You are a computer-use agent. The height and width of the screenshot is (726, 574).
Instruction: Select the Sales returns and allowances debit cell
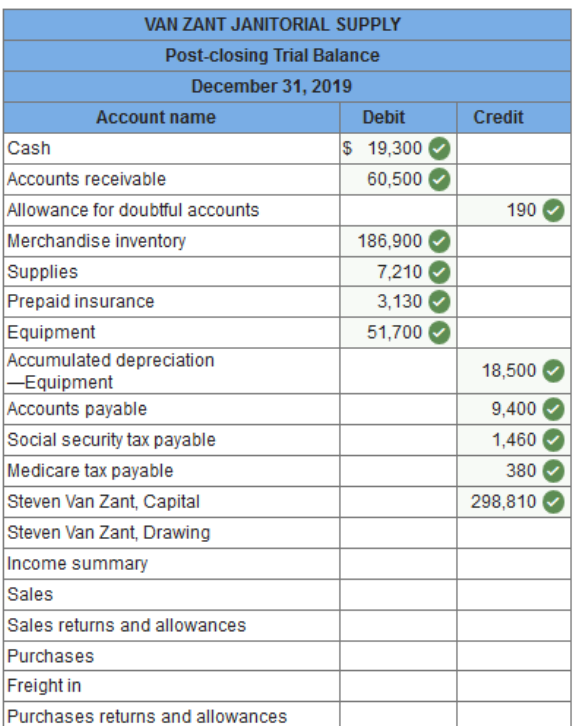[x=398, y=626]
